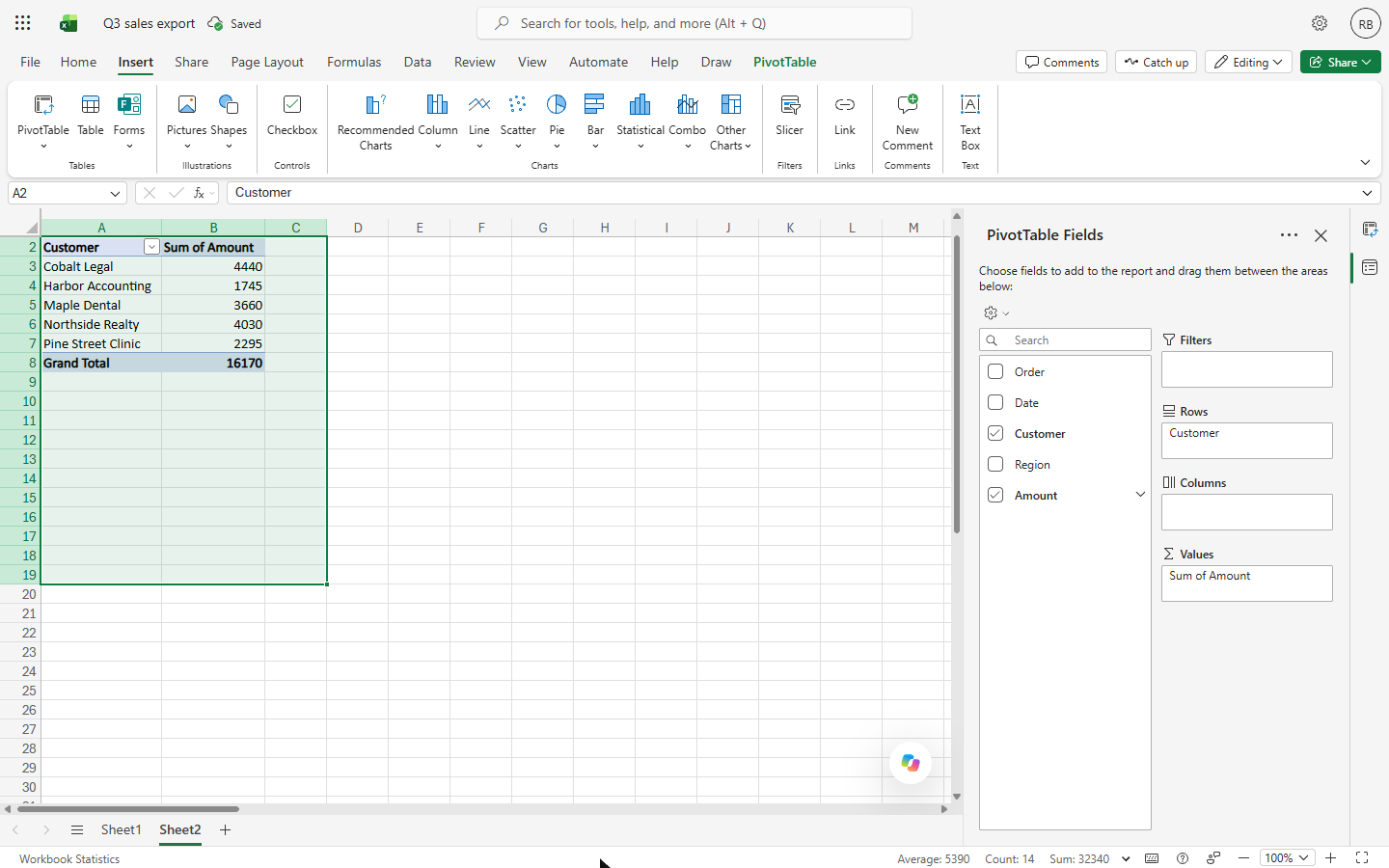Image resolution: width=1389 pixels, height=868 pixels.
Task: Insert a Bar chart
Action: point(595,121)
